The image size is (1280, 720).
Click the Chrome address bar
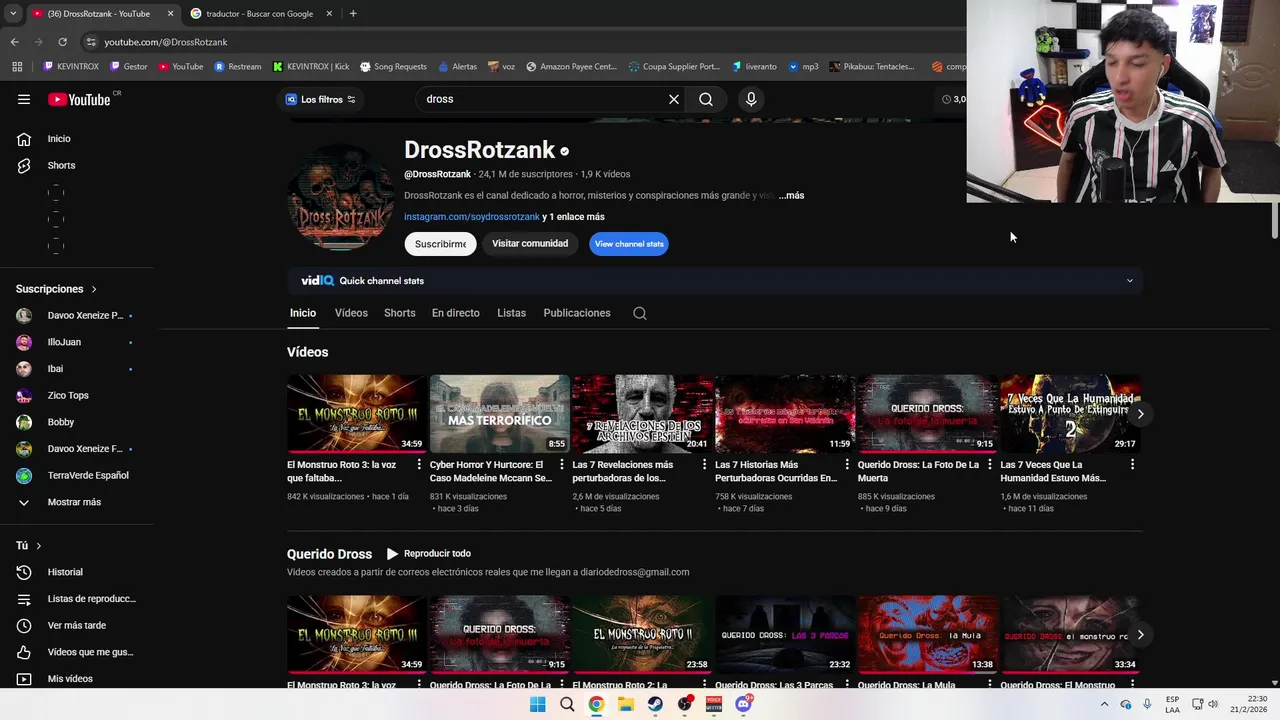tap(520, 42)
